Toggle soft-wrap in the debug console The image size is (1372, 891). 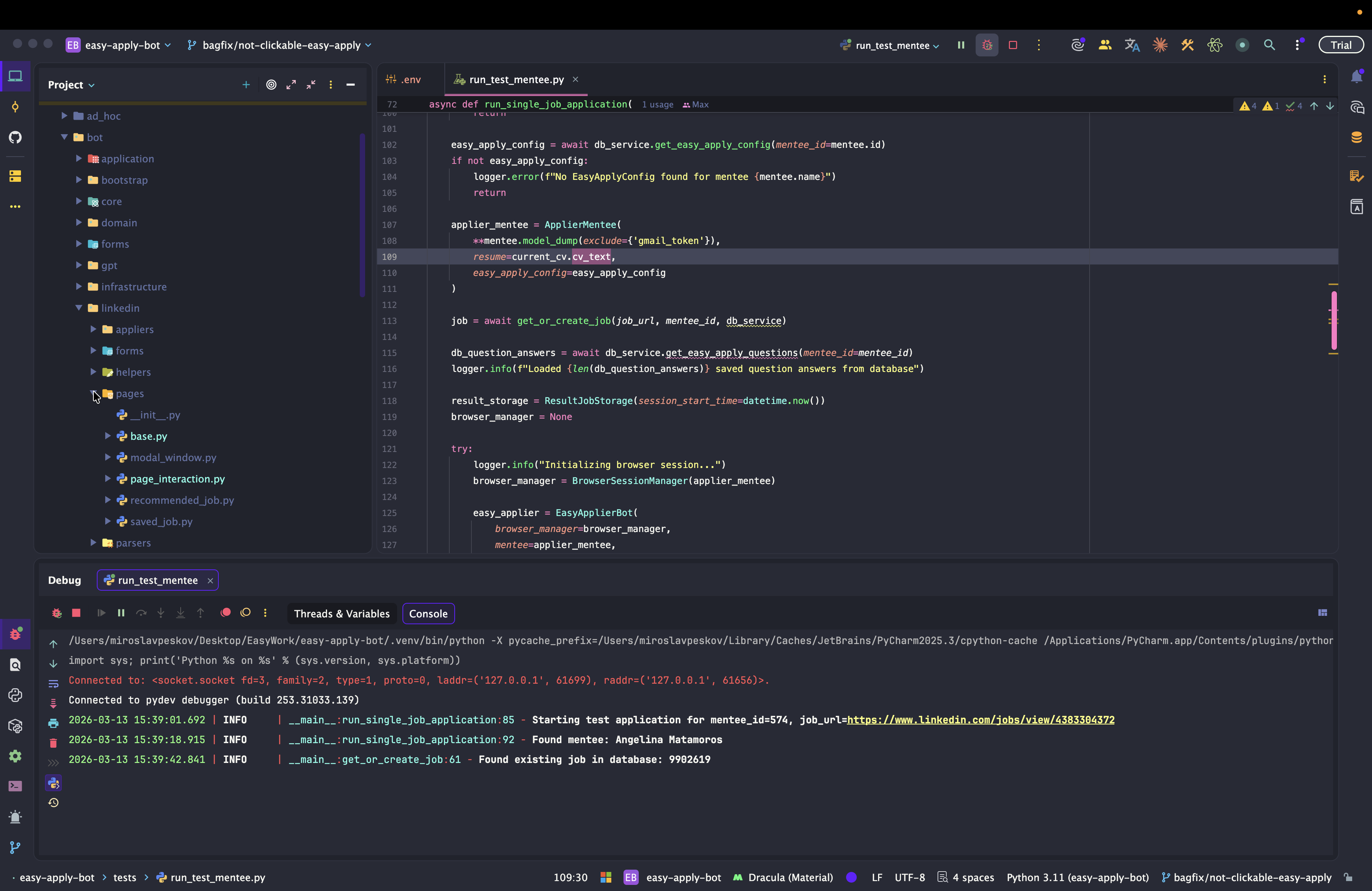pyautogui.click(x=53, y=684)
